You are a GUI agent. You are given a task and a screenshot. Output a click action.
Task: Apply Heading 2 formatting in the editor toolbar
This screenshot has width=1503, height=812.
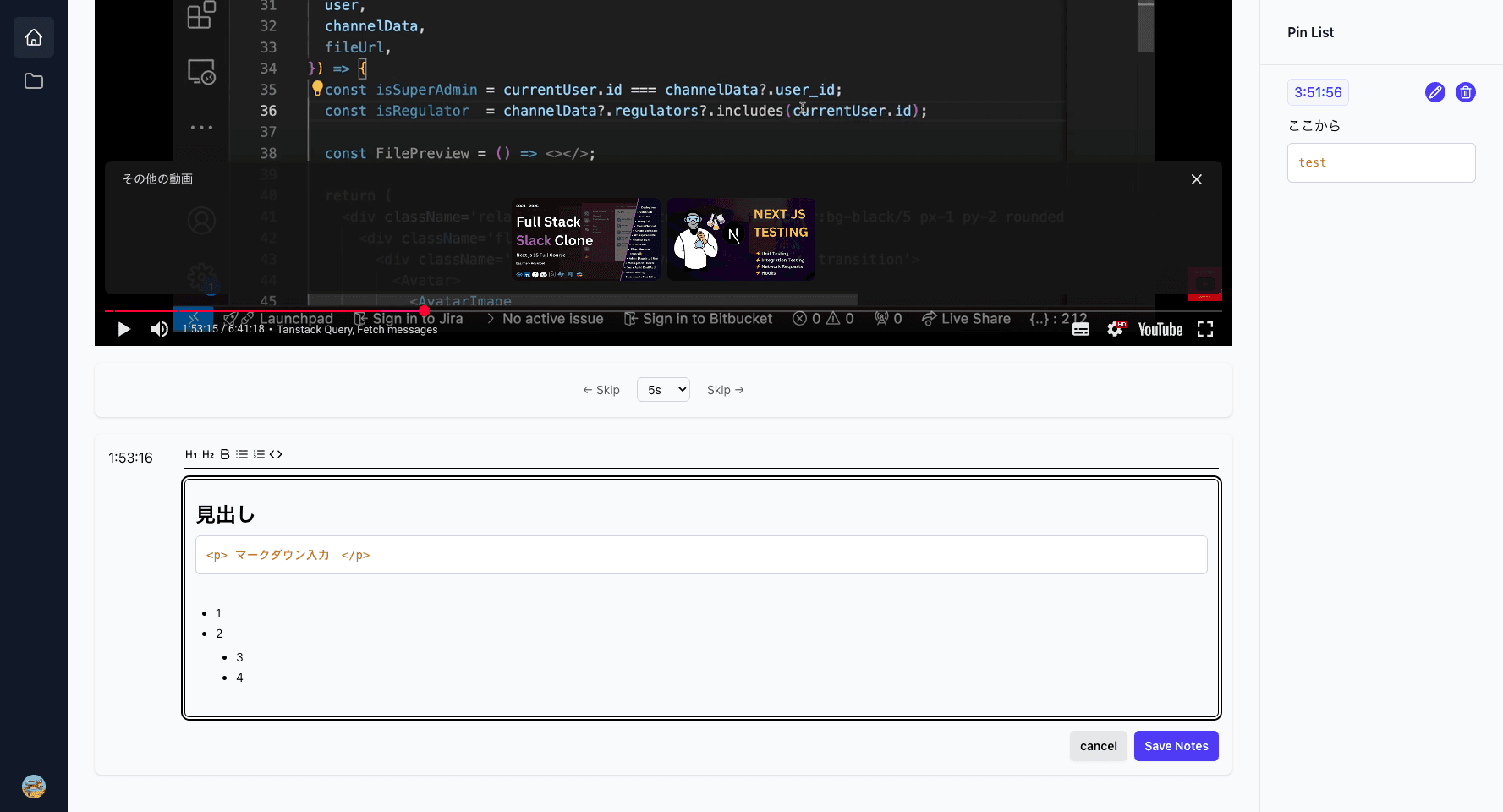[208, 454]
